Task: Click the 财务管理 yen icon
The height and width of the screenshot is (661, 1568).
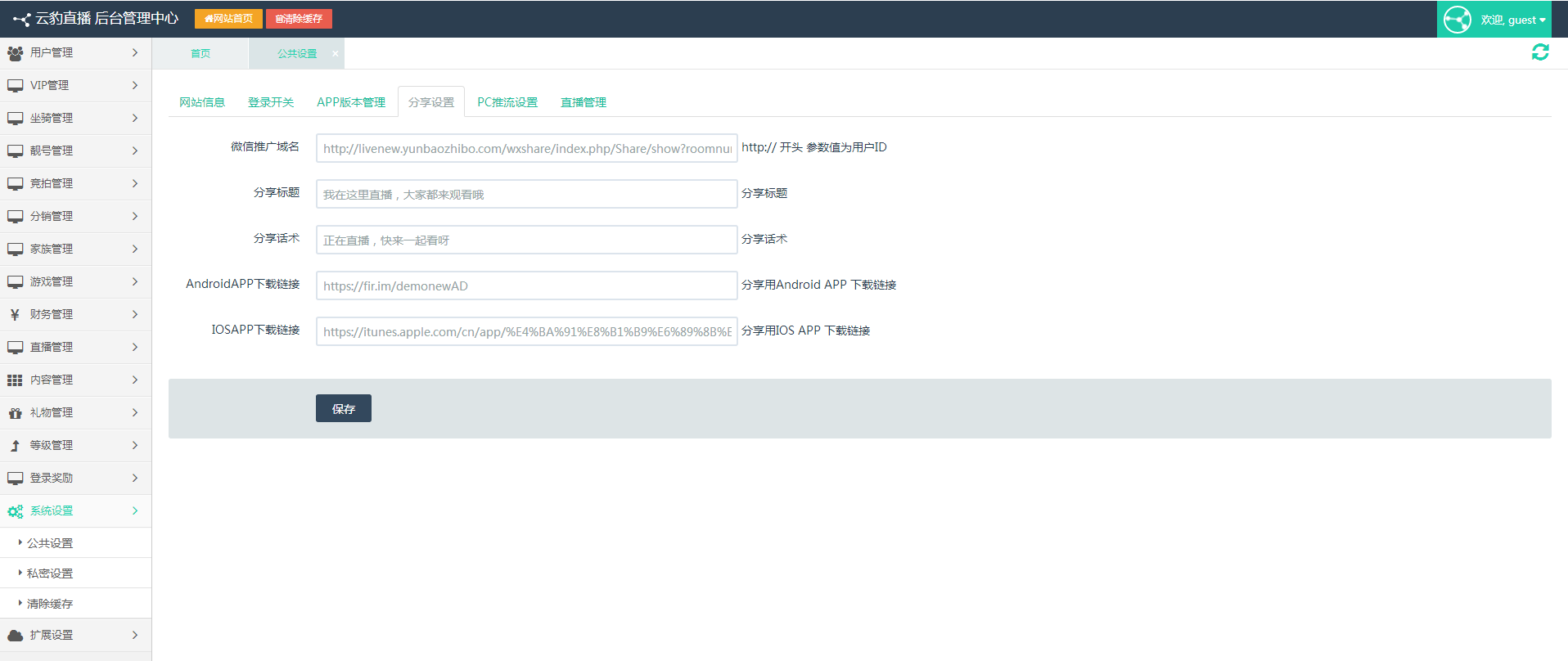Action: click(15, 315)
